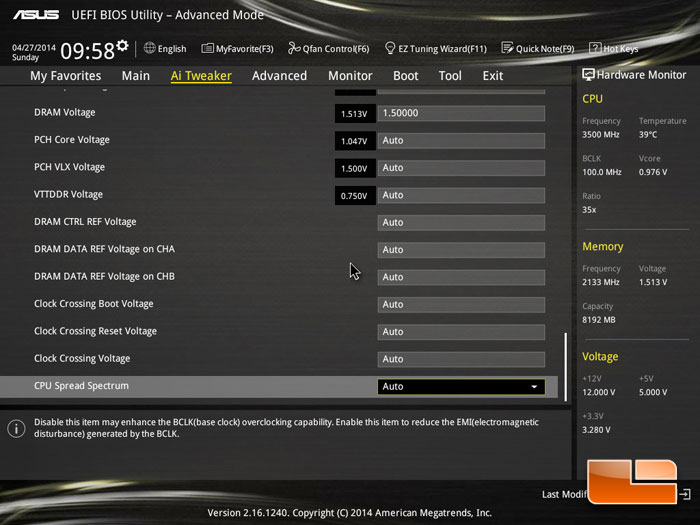
Task: Click the memory frequency 2133 MHz value
Action: (x=601, y=282)
